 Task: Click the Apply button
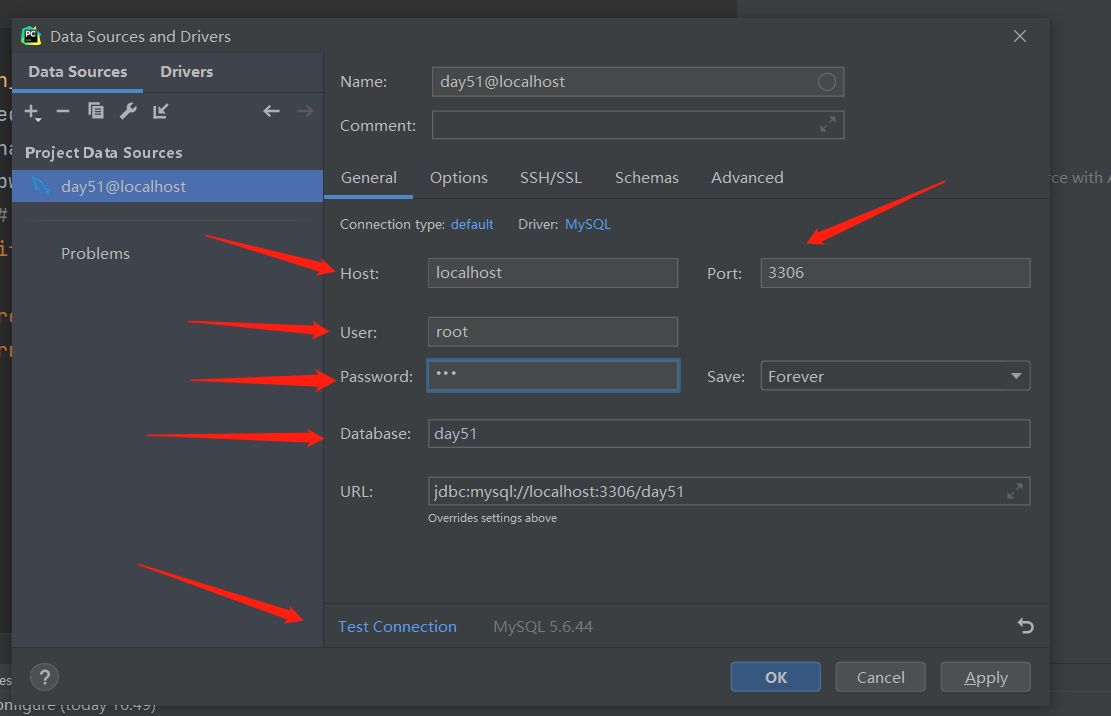(x=985, y=677)
